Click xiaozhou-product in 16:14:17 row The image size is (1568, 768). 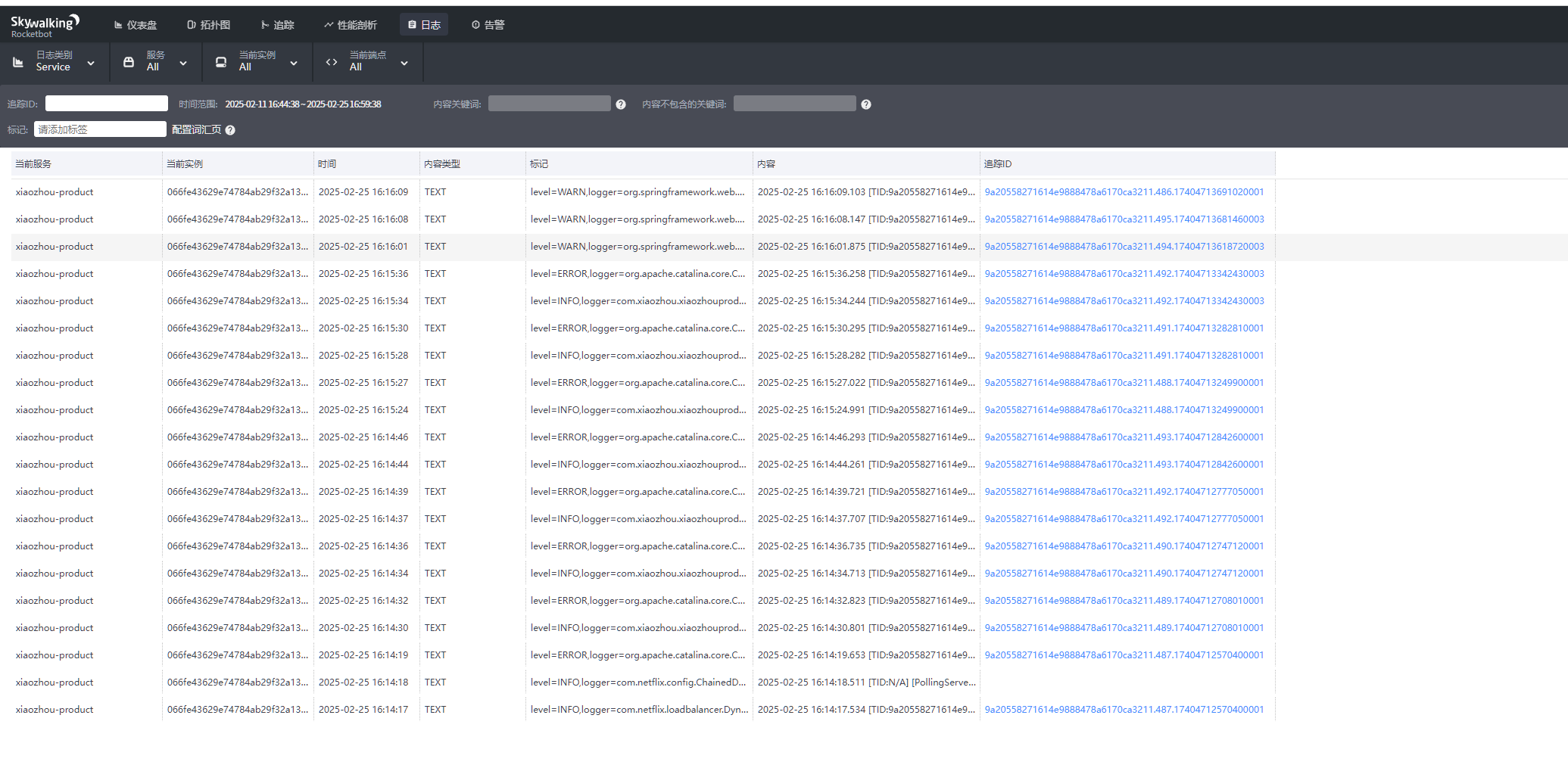click(55, 710)
